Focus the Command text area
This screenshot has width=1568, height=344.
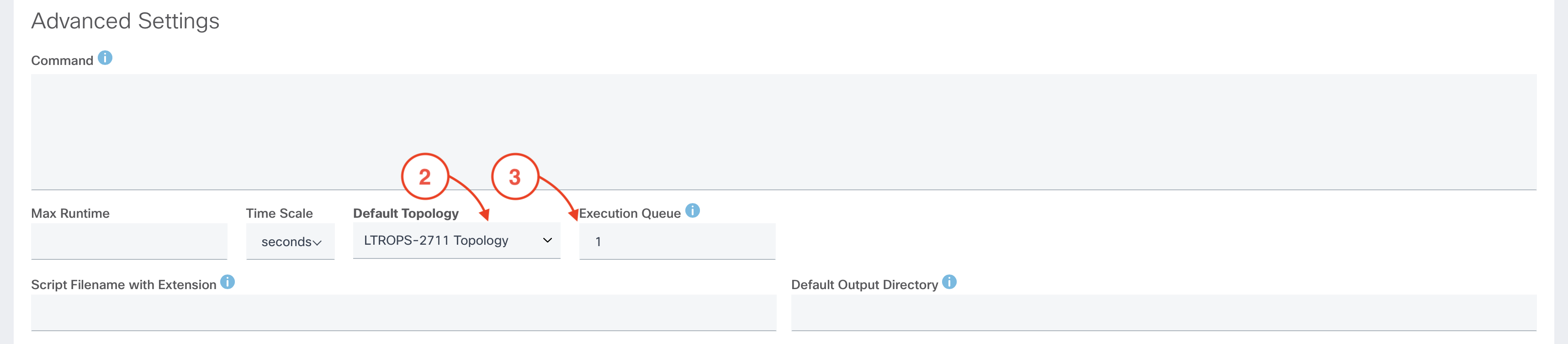click(784, 131)
